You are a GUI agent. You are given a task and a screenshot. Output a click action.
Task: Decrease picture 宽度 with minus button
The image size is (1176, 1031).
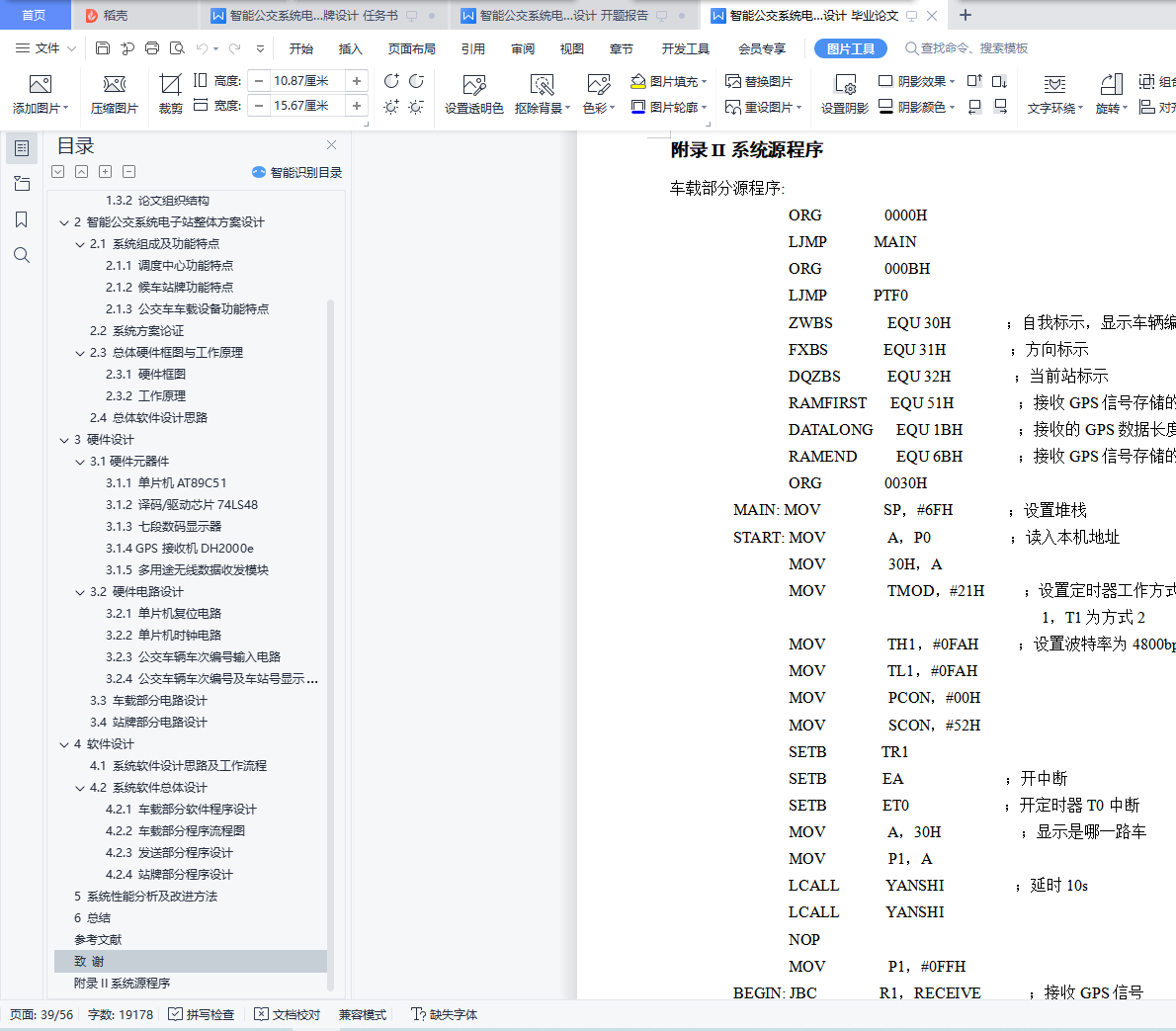(259, 106)
